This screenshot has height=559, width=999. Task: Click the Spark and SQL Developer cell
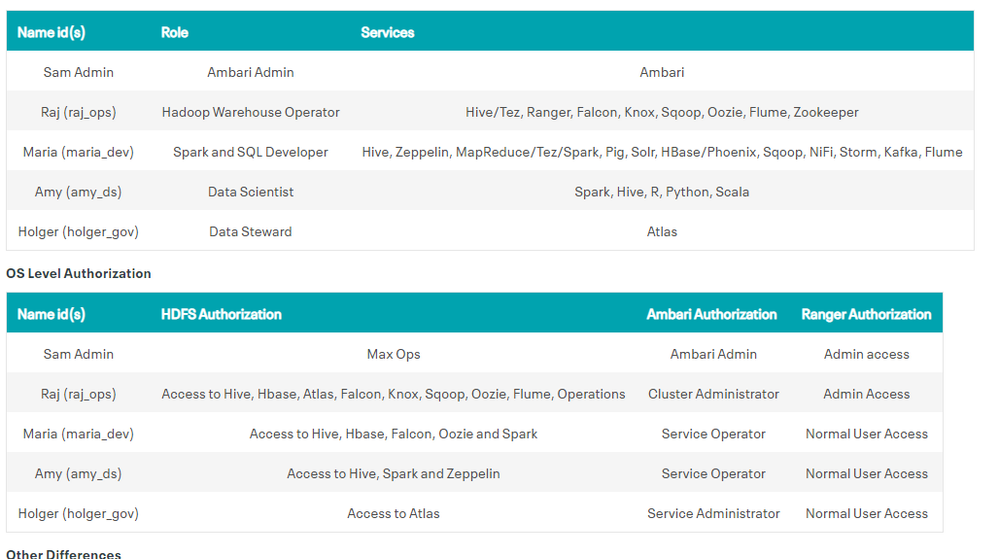tap(251, 152)
